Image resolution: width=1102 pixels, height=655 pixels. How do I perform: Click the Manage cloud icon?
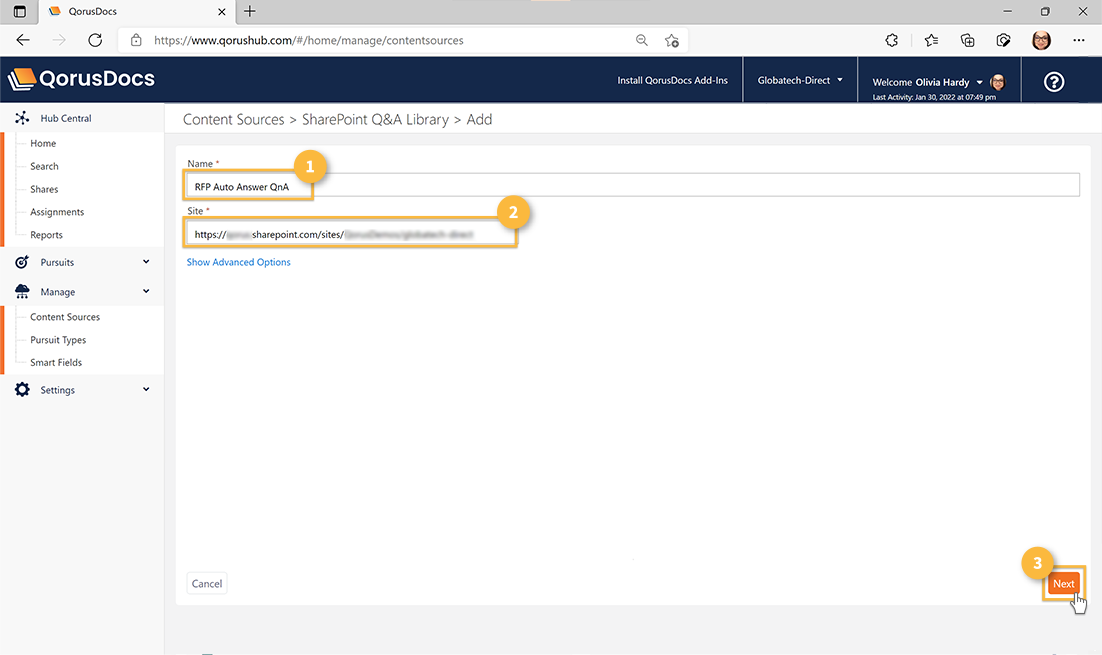click(22, 291)
